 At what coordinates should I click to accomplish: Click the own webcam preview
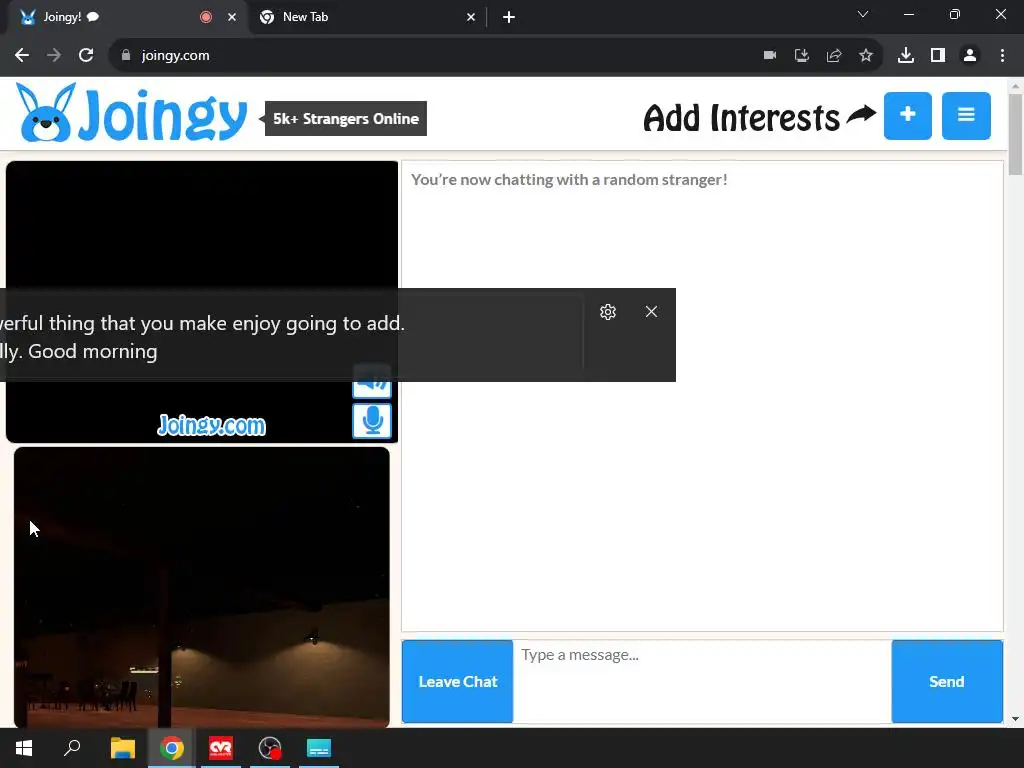click(202, 587)
